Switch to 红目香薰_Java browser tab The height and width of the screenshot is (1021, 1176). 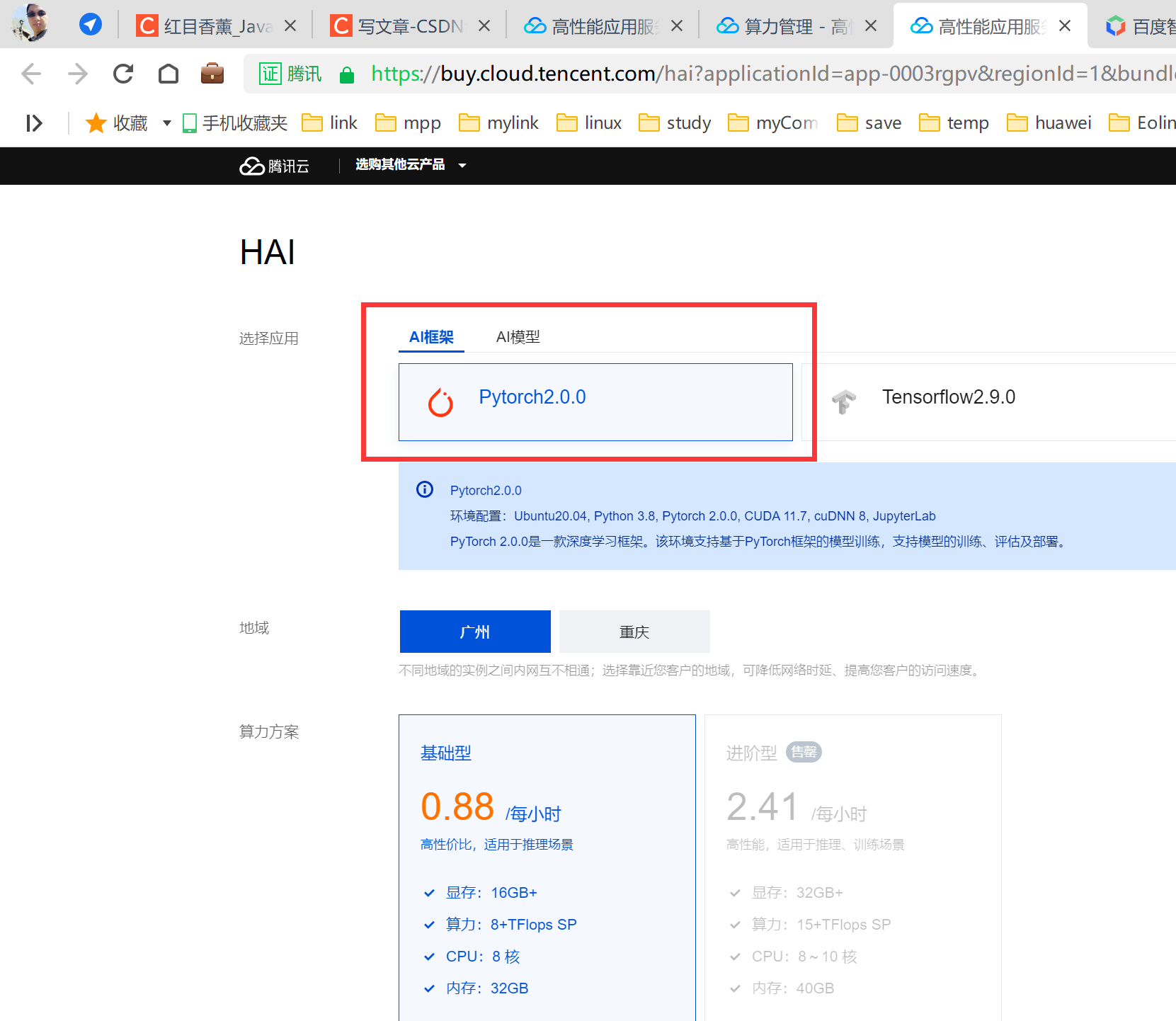pos(217,26)
